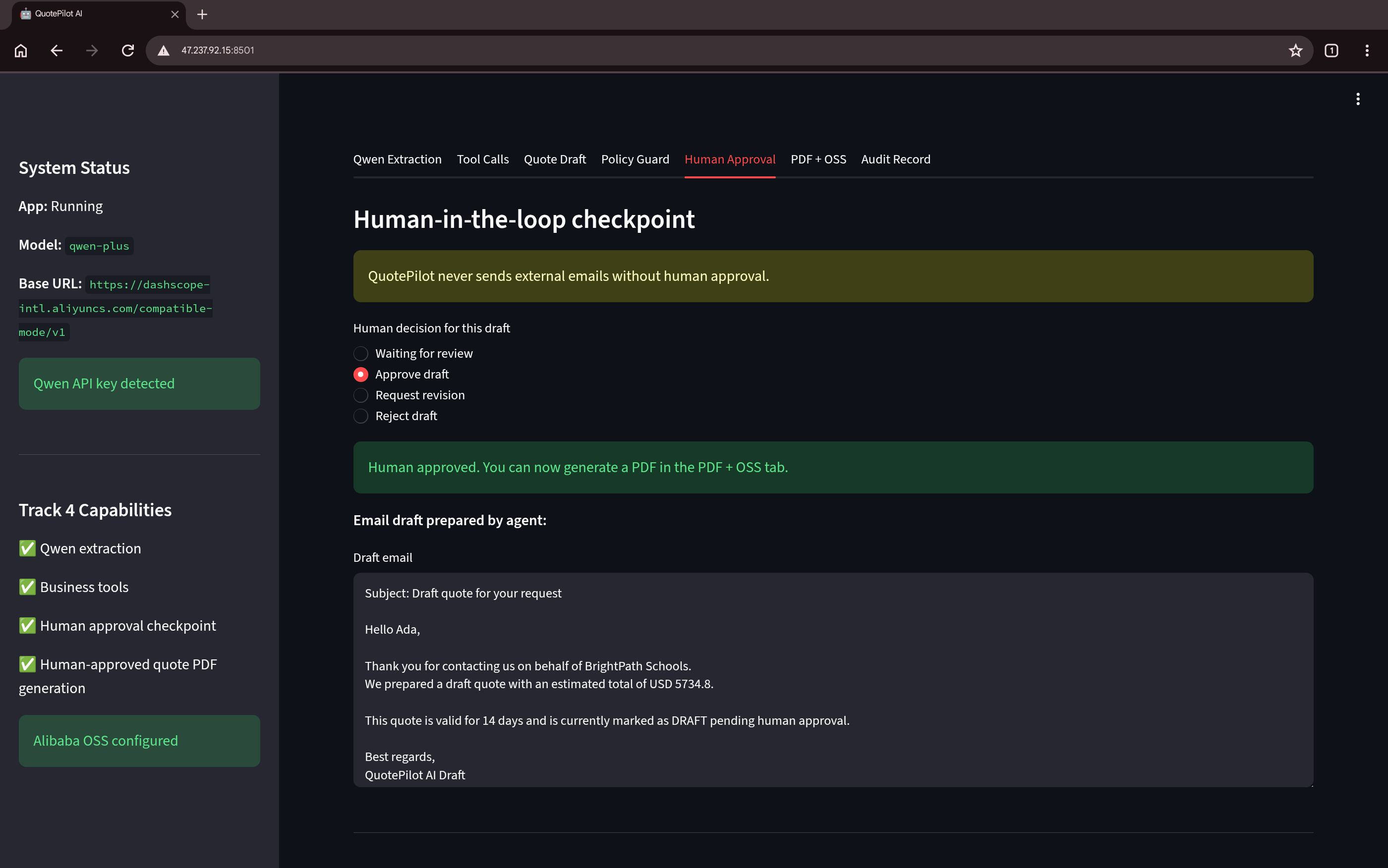The image size is (1388, 868).
Task: Go back with the back arrow
Action: pyautogui.click(x=57, y=51)
